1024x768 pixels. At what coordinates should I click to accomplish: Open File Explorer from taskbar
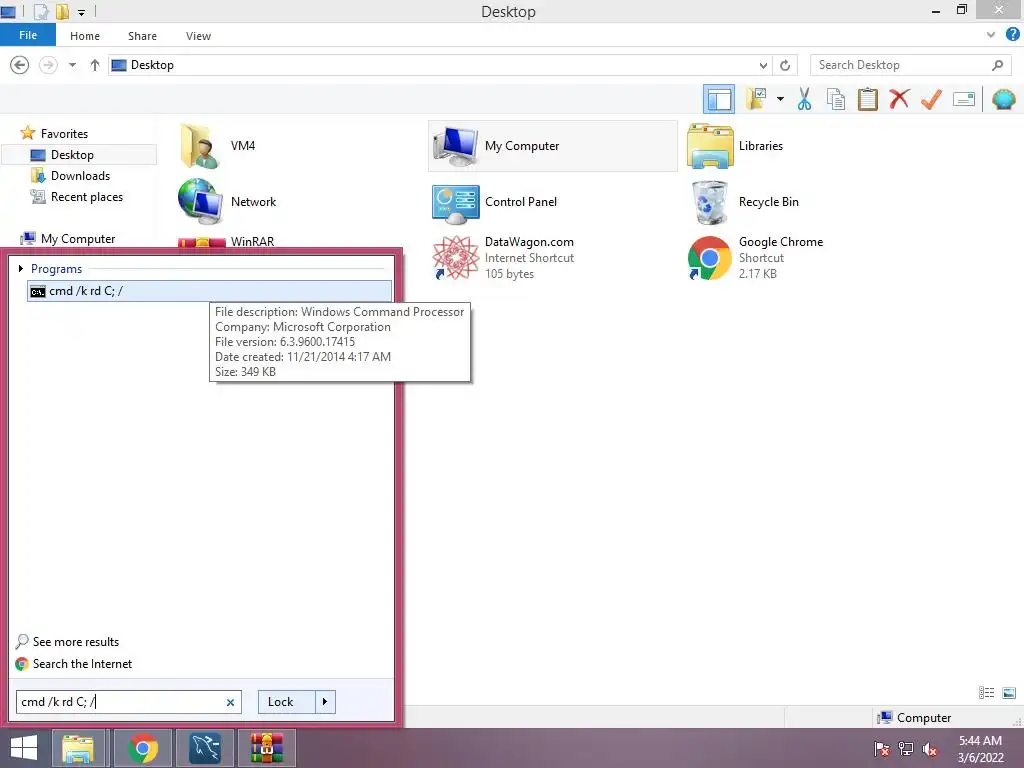(78, 748)
